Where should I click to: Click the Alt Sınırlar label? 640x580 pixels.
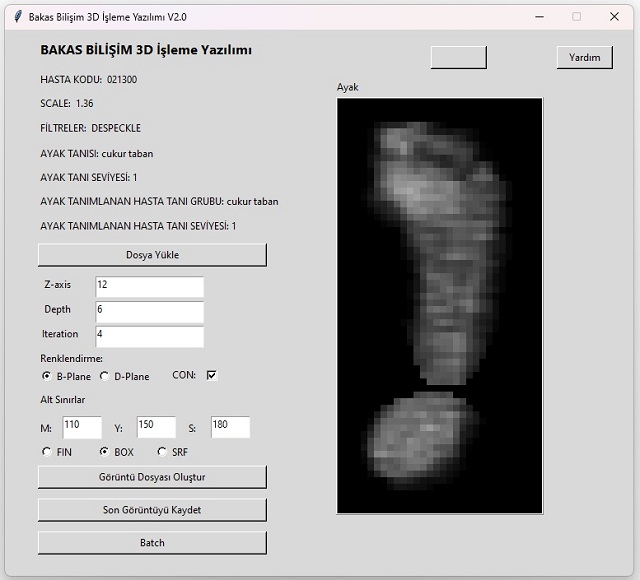click(x=62, y=400)
